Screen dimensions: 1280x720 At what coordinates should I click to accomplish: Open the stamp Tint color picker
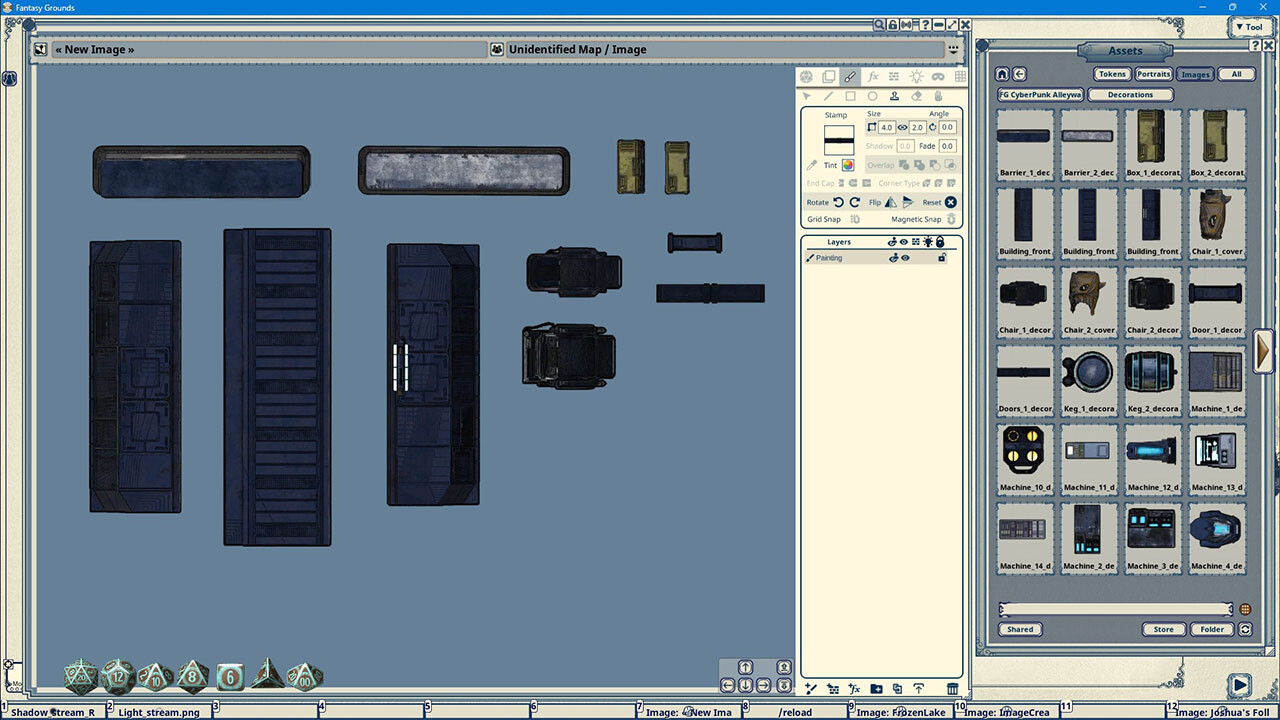[848, 165]
